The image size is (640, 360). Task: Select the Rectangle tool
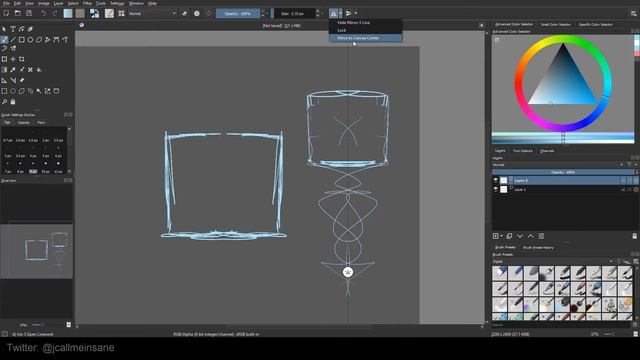coord(22,40)
